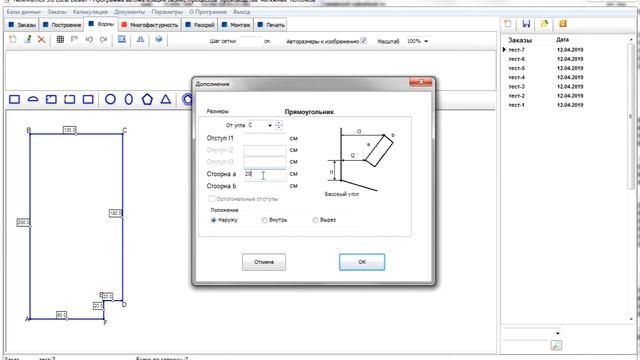Switch to the Раскрой tab
This screenshot has height=360, width=640.
(x=199, y=25)
